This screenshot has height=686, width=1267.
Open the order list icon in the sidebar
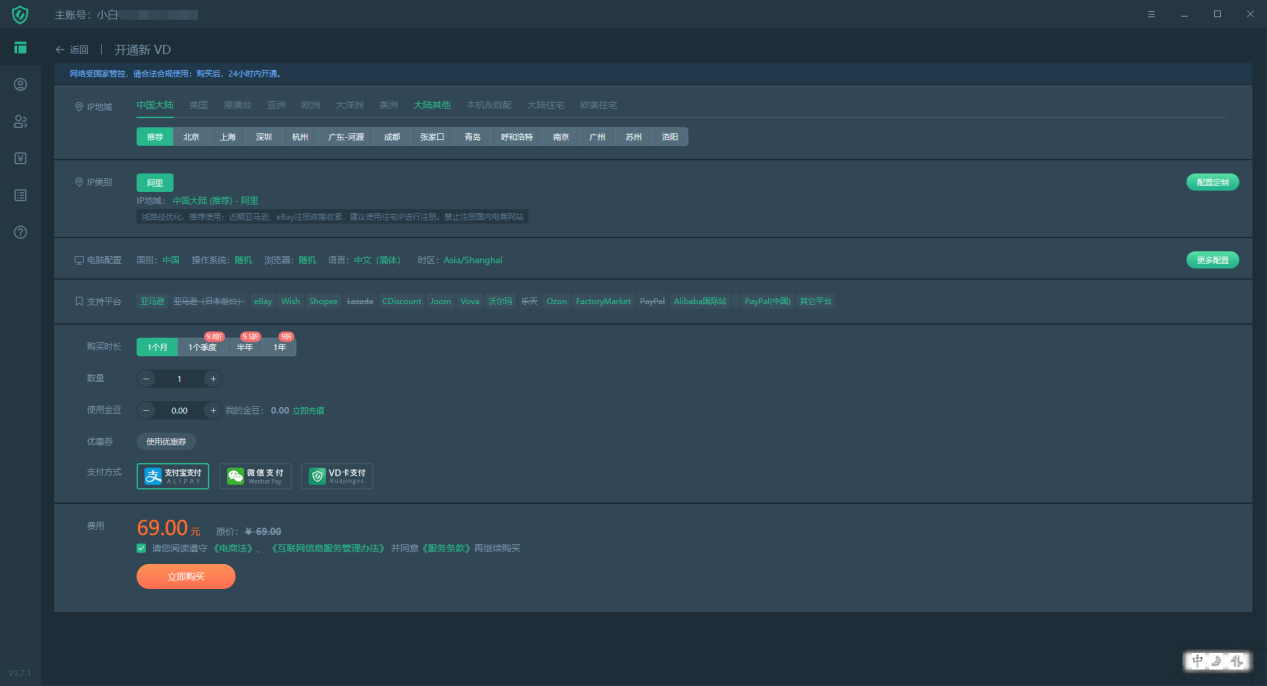[x=20, y=195]
